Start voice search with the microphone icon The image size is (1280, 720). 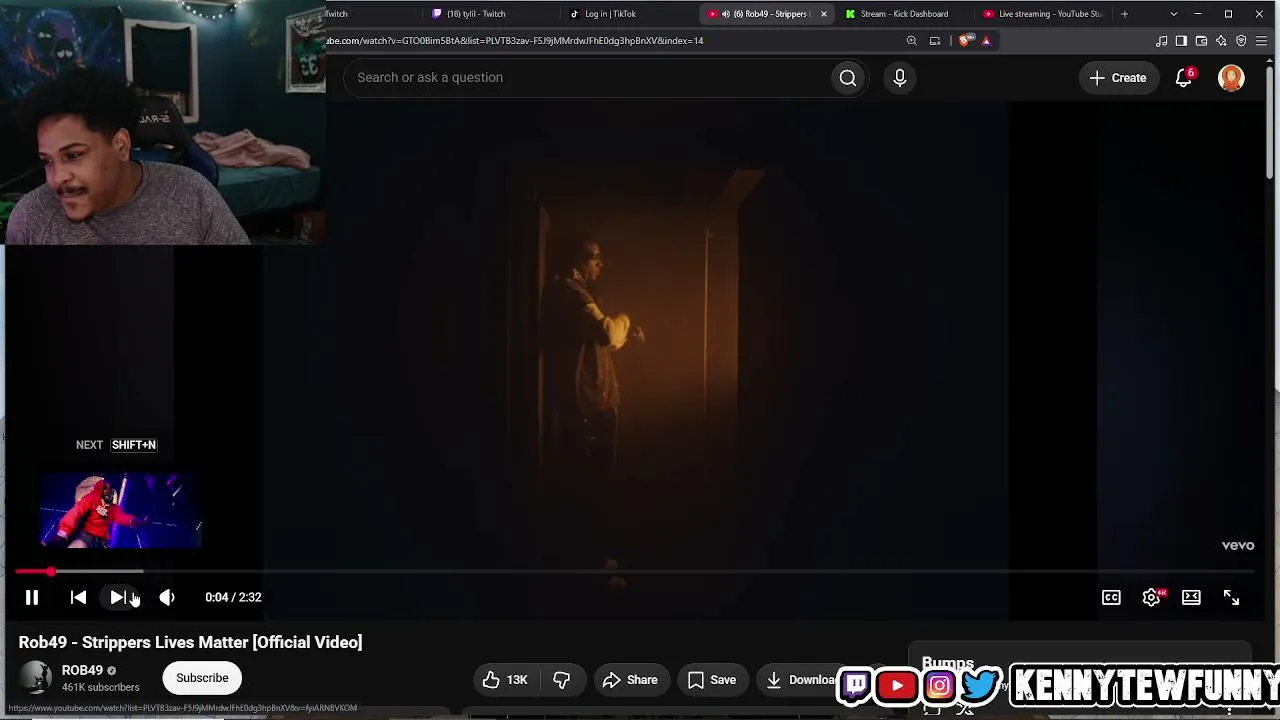coord(900,77)
